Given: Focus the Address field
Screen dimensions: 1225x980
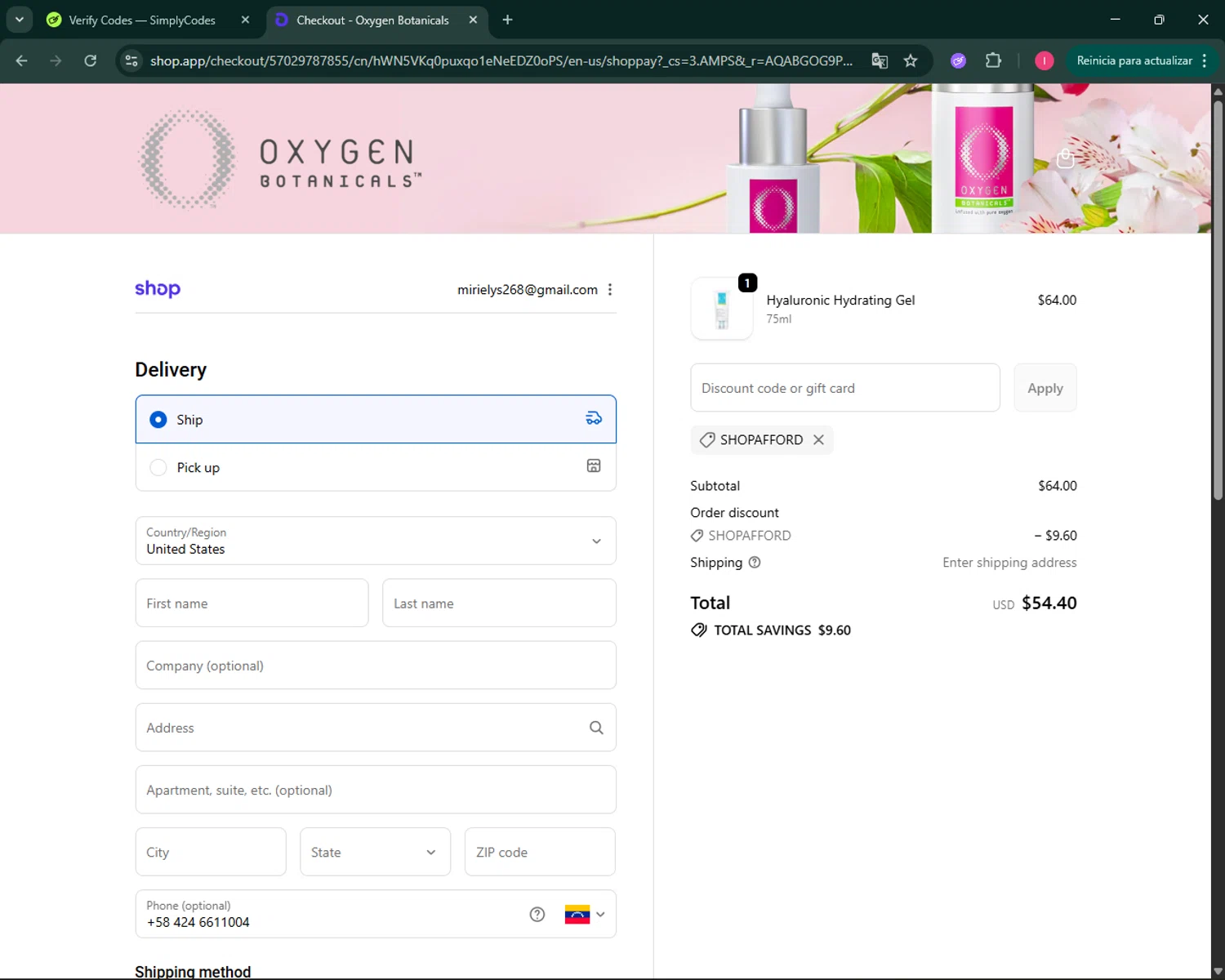Looking at the screenshot, I should pyautogui.click(x=376, y=728).
